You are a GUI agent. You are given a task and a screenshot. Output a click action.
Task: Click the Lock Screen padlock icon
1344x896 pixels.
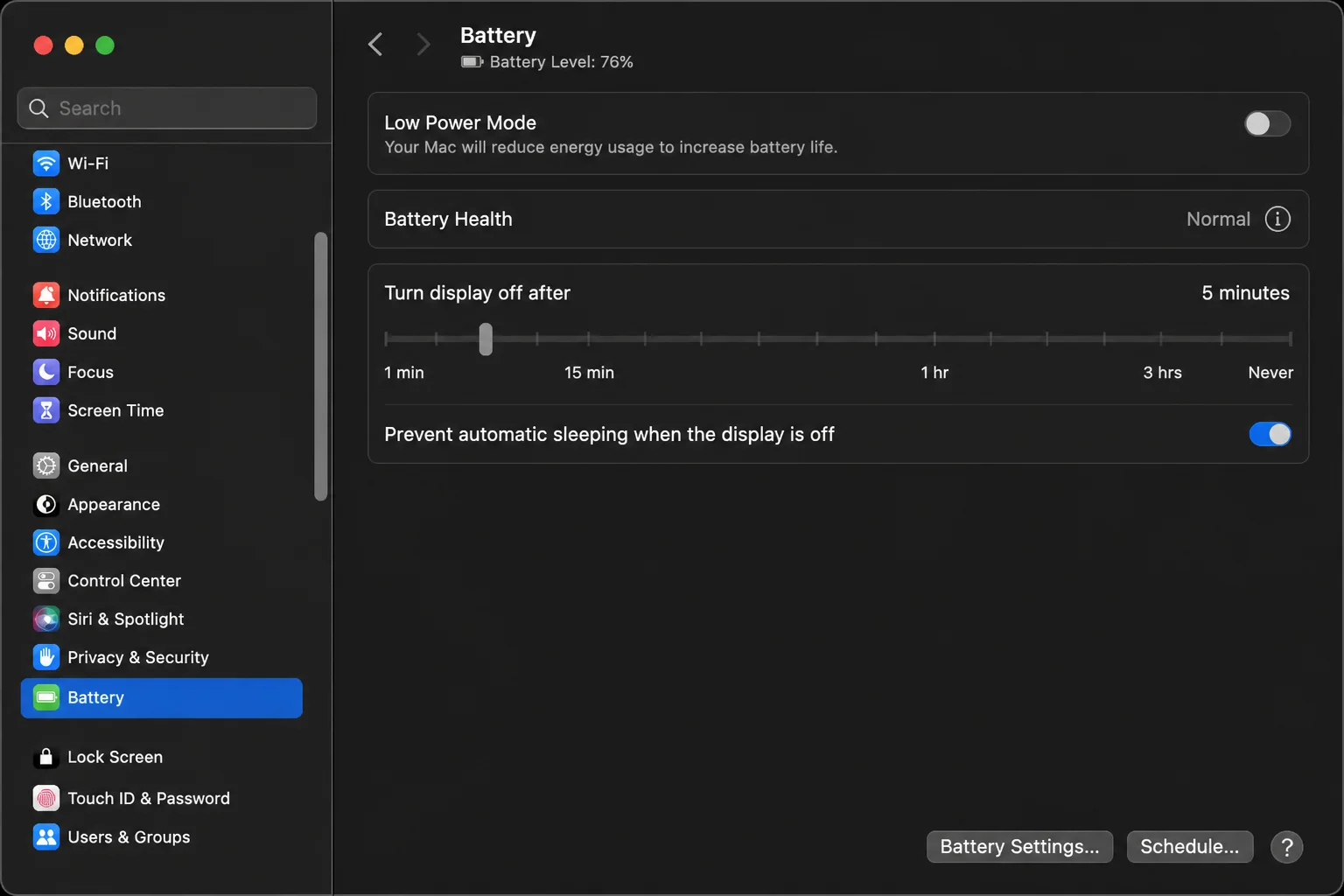tap(46, 757)
